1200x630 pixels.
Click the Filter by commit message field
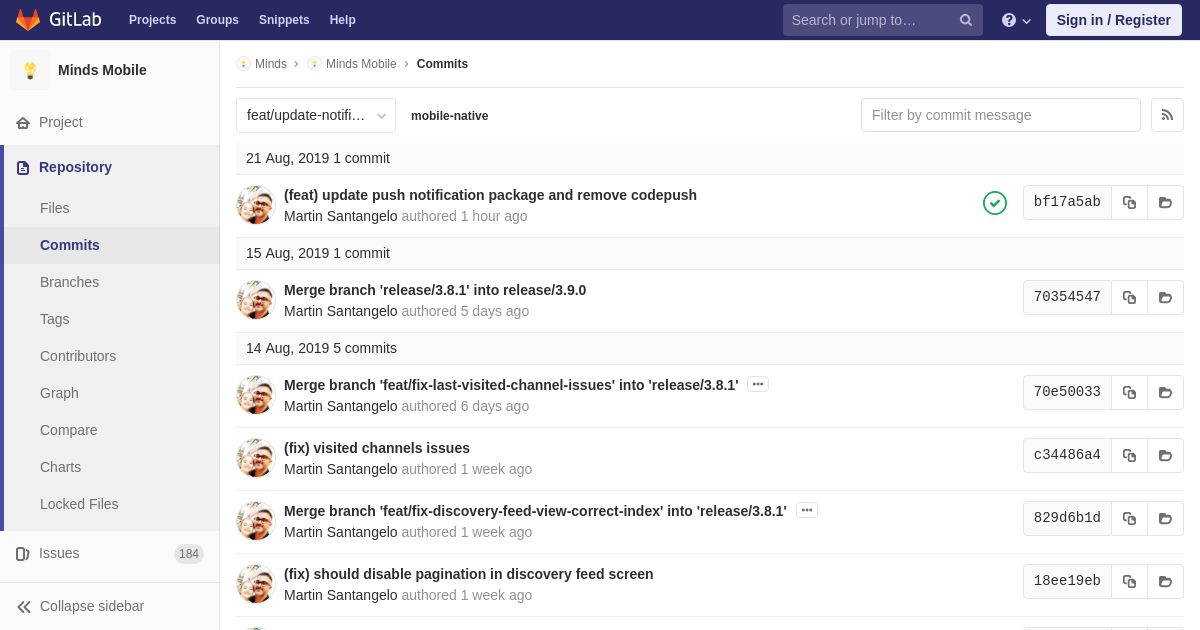pyautogui.click(x=1001, y=115)
